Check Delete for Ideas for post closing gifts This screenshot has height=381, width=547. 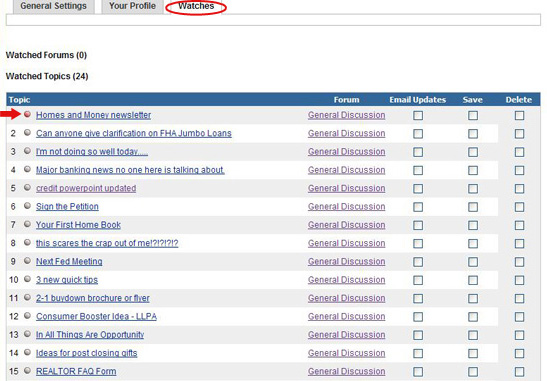(x=519, y=353)
